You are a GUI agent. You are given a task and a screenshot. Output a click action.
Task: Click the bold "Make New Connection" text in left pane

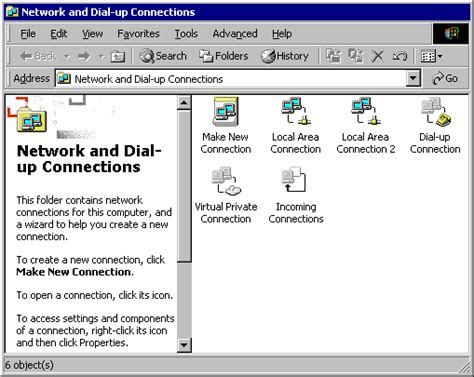(x=73, y=272)
